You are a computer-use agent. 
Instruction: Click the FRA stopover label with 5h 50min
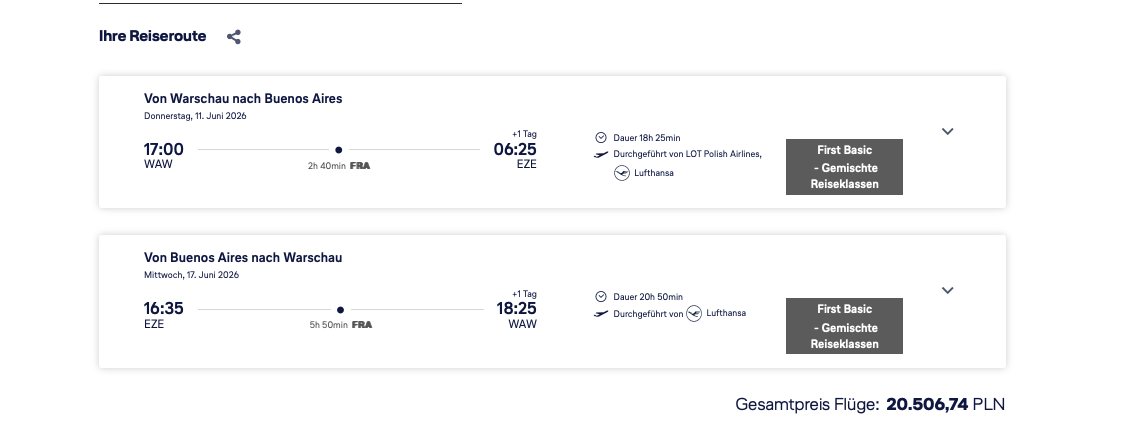(362, 325)
